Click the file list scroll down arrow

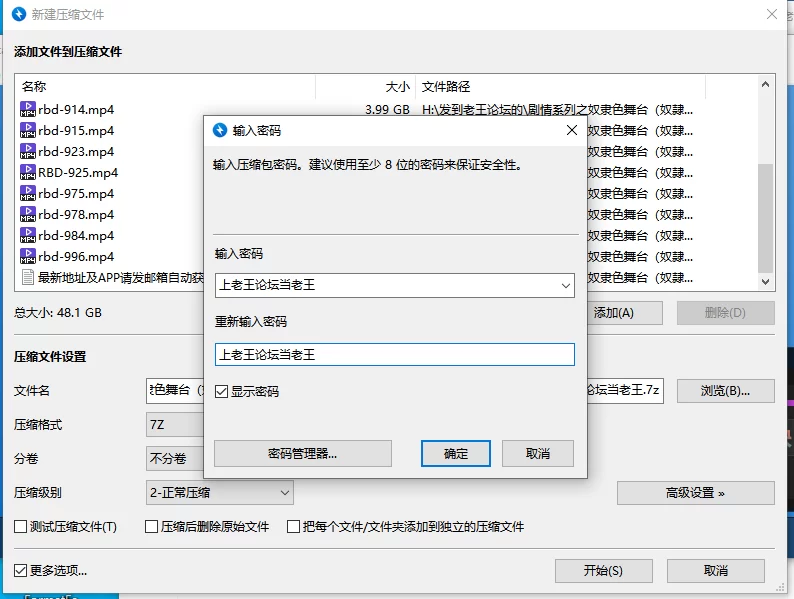tap(765, 282)
